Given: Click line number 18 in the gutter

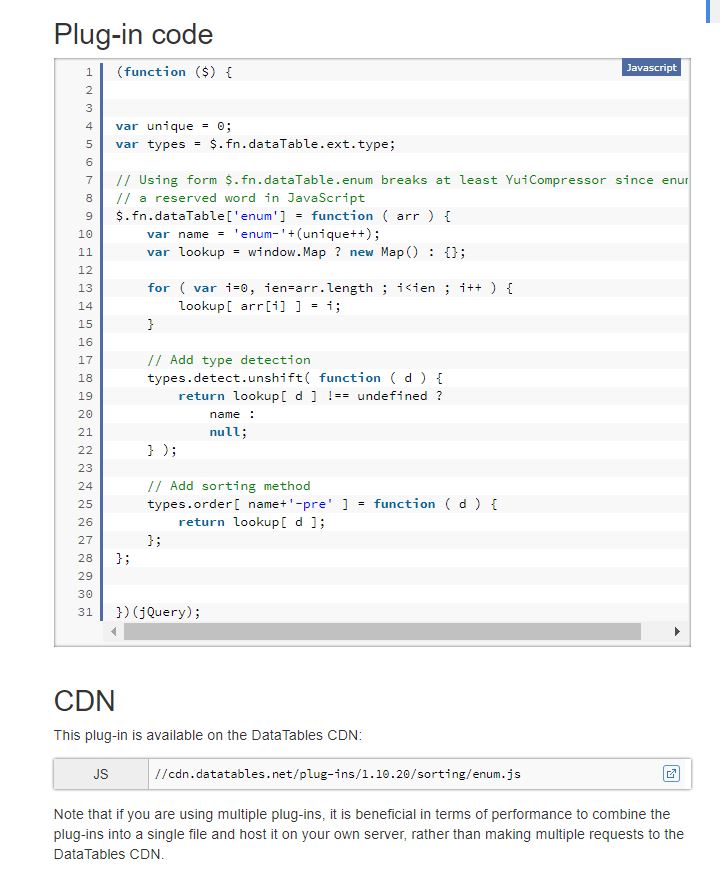Looking at the screenshot, I should [85, 378].
